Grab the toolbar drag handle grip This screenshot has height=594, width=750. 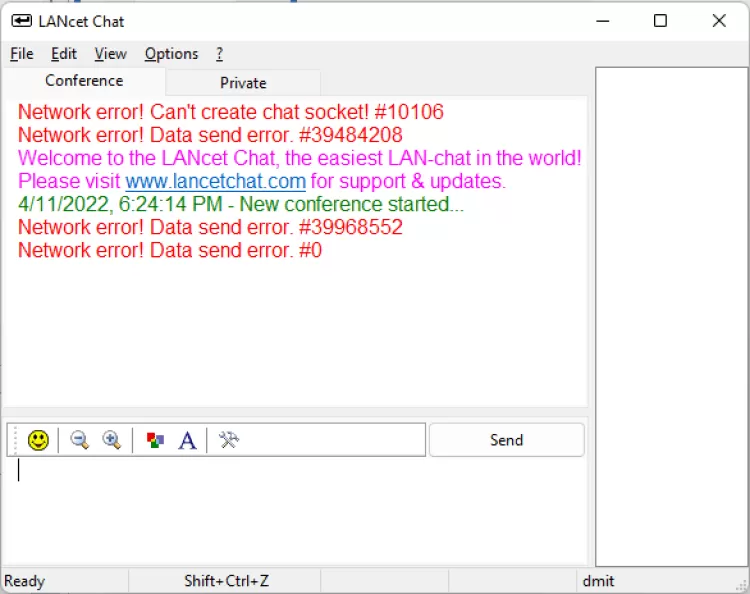click(x=15, y=440)
